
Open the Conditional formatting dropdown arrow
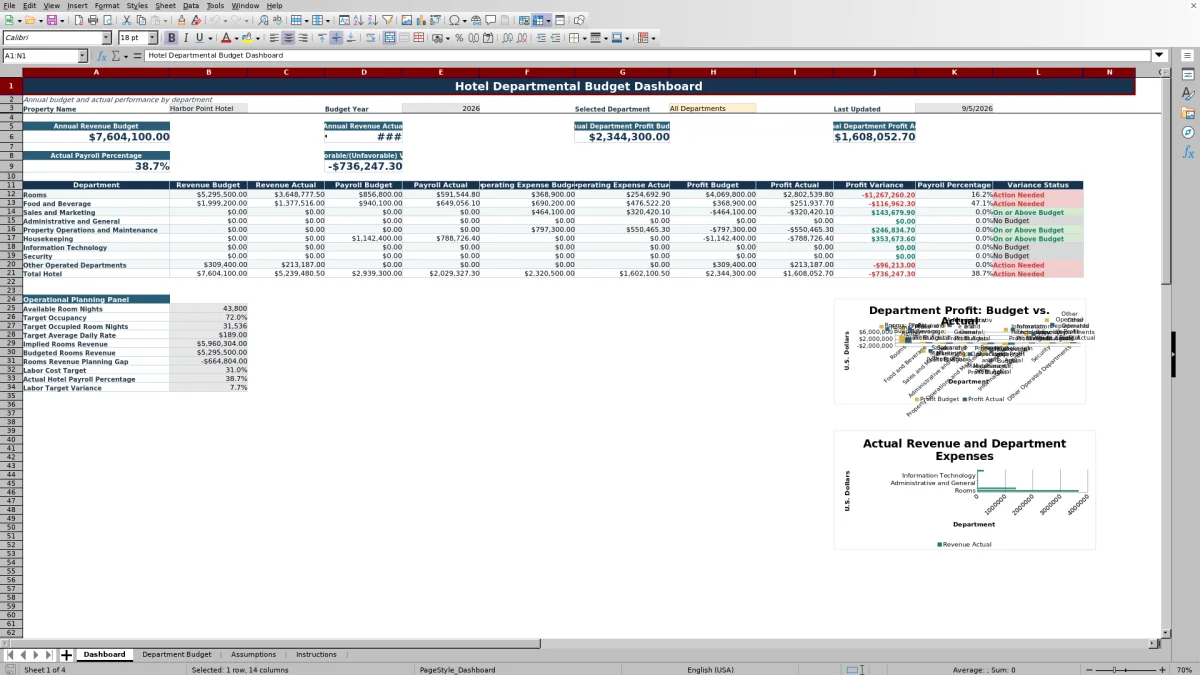coord(654,38)
